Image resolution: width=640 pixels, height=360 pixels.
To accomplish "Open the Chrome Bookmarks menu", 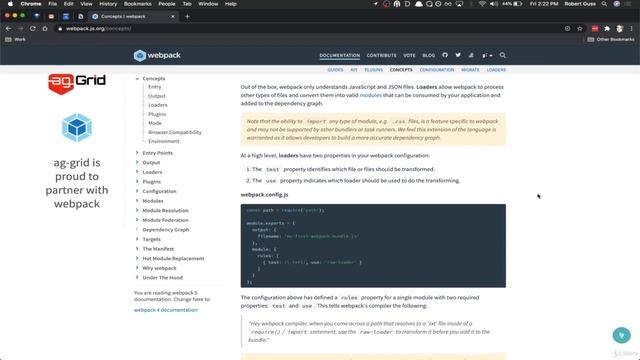I will point(138,4).
